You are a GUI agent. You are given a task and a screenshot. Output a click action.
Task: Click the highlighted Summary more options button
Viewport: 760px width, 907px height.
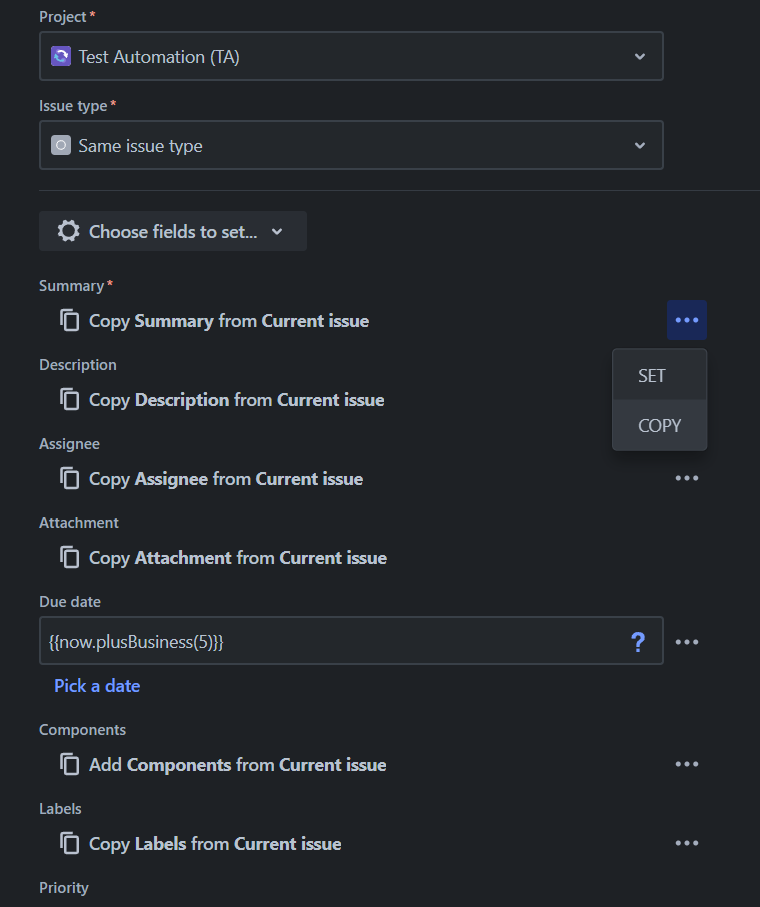pos(687,320)
